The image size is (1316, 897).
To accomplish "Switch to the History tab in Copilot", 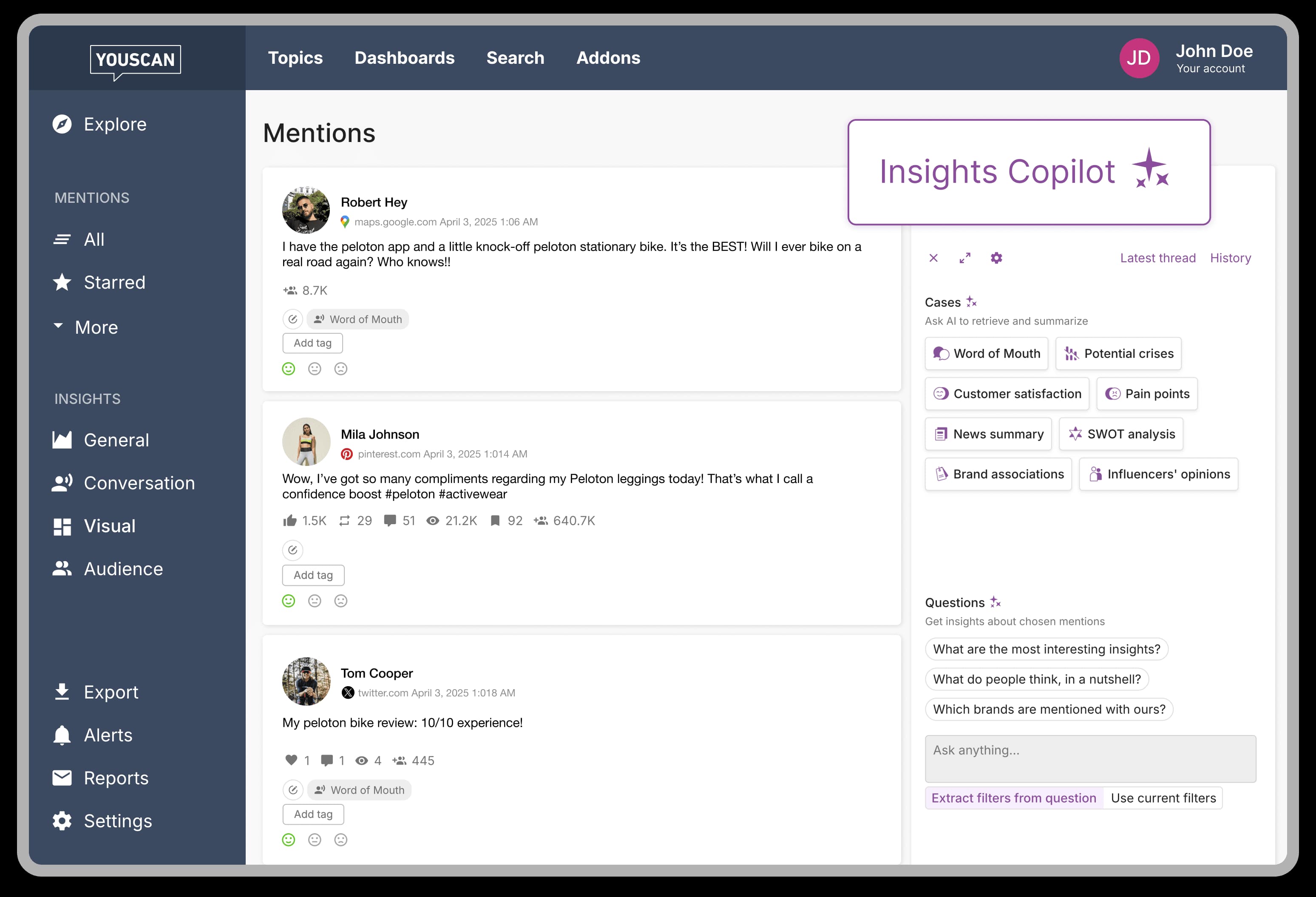I will point(1231,258).
